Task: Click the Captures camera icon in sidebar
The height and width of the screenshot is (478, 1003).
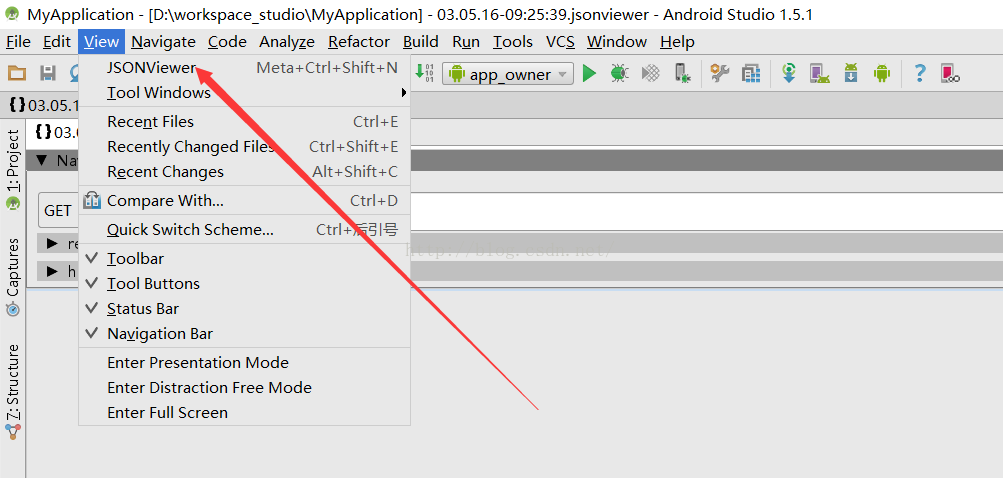Action: coord(13,310)
